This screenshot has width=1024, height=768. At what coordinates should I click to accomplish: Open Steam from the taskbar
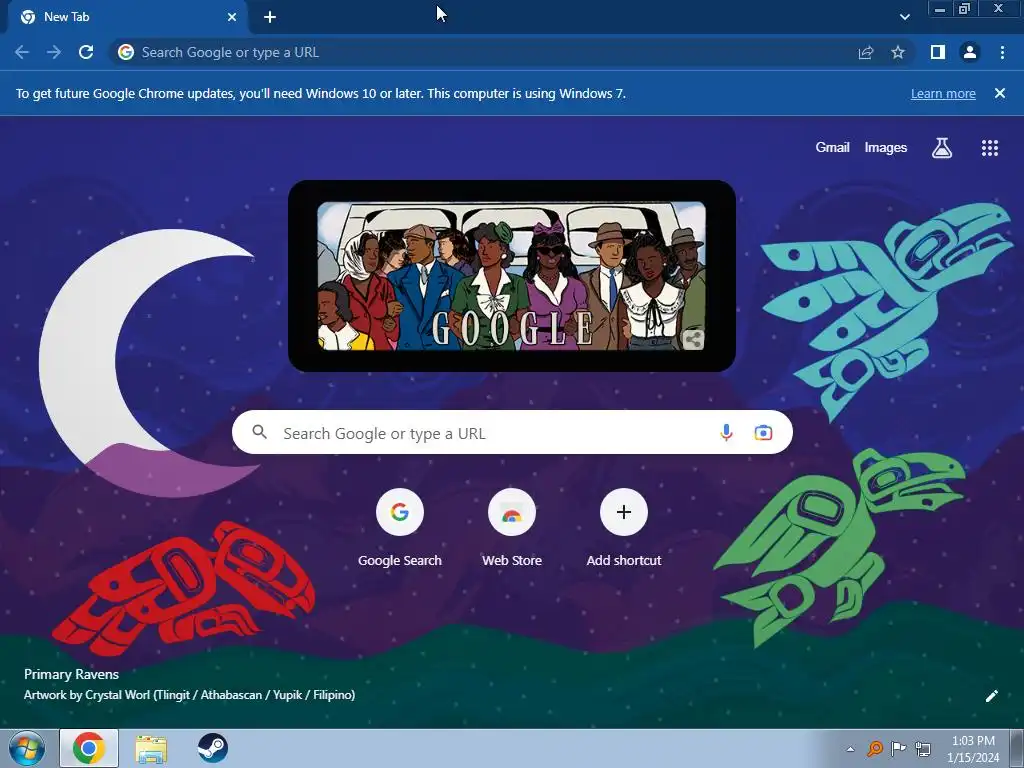pyautogui.click(x=213, y=748)
